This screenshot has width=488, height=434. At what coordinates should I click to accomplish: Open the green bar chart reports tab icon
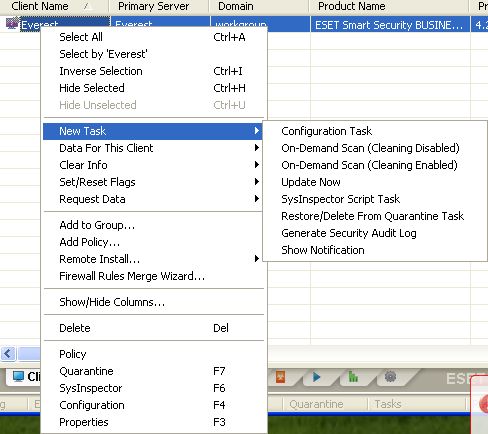(x=353, y=377)
